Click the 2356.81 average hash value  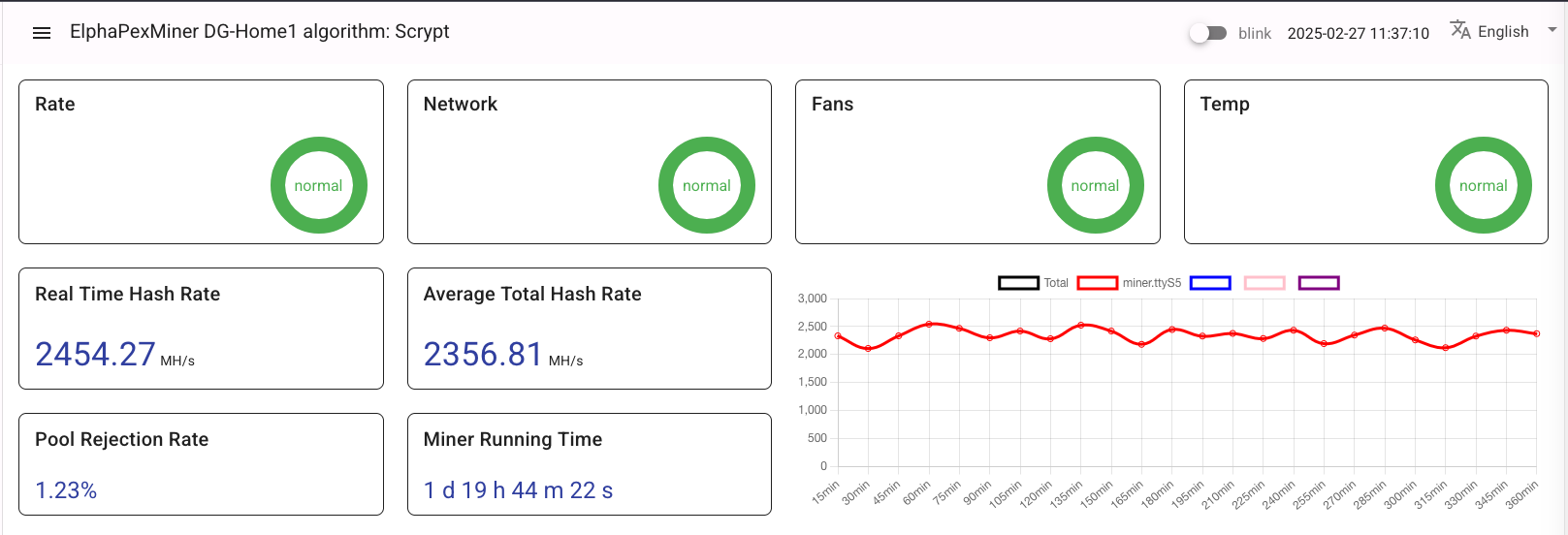483,355
